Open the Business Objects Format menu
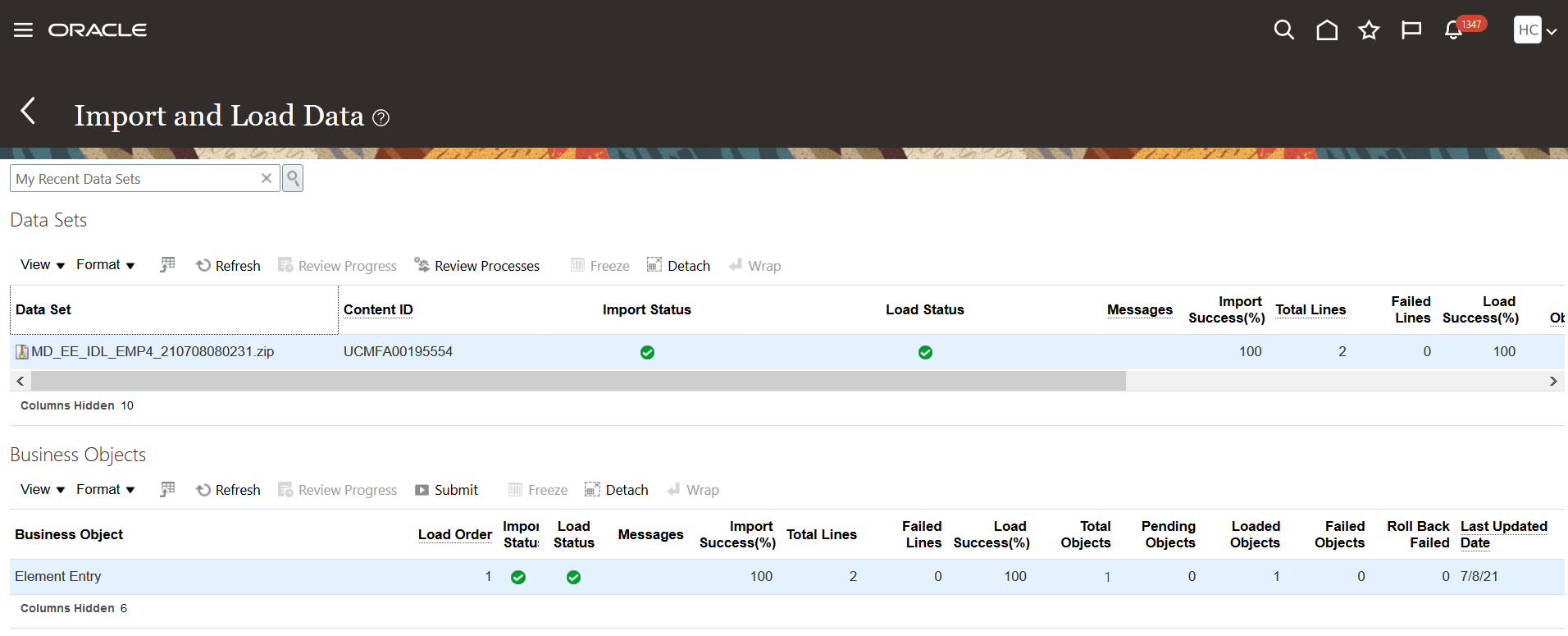Screen dimensions: 1568x636 (106, 490)
